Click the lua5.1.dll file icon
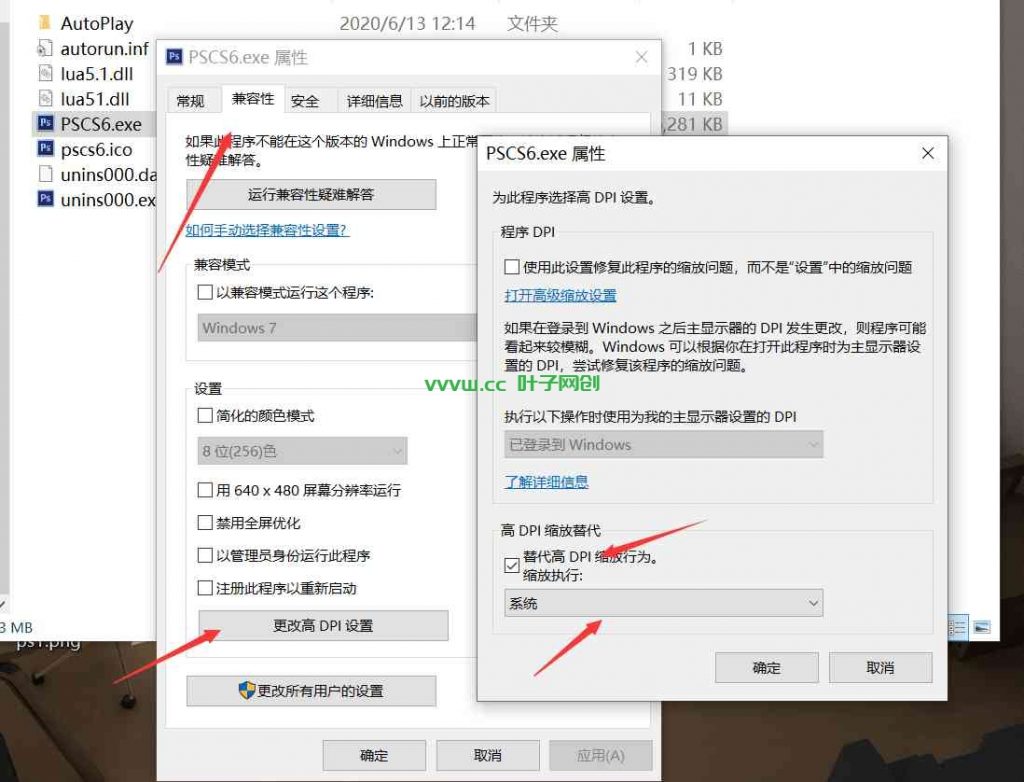 (44, 73)
